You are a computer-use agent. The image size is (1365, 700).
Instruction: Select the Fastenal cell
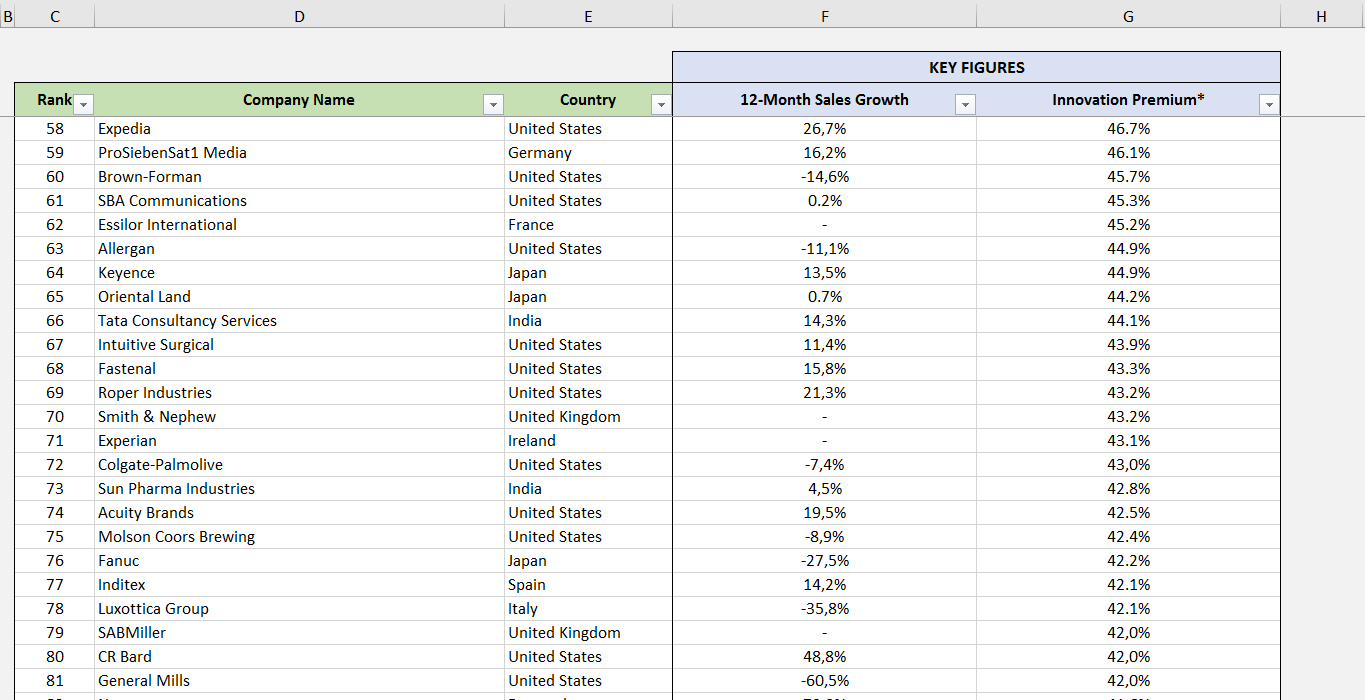pyautogui.click(x=300, y=369)
